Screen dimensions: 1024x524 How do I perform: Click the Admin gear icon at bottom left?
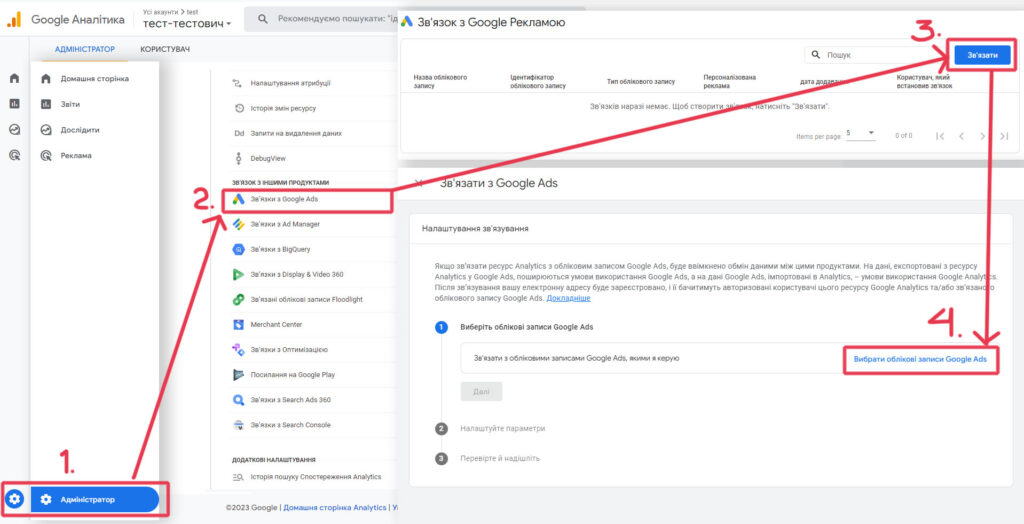(x=14, y=499)
